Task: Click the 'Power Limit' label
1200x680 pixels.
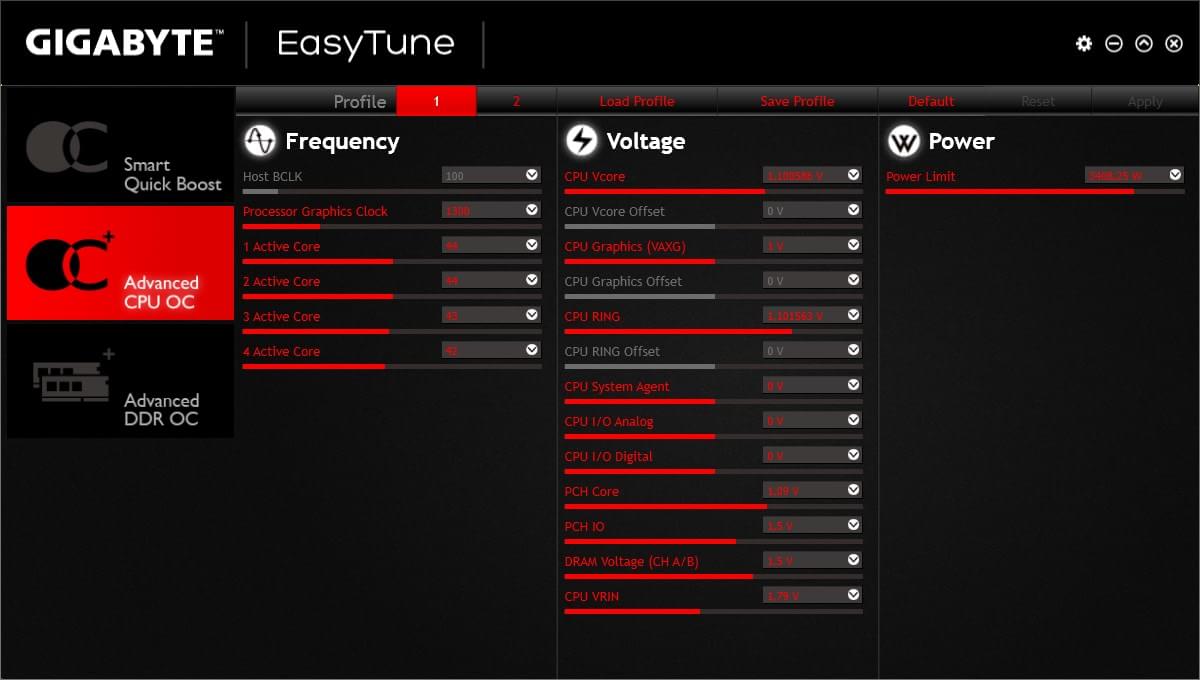Action: [x=920, y=176]
